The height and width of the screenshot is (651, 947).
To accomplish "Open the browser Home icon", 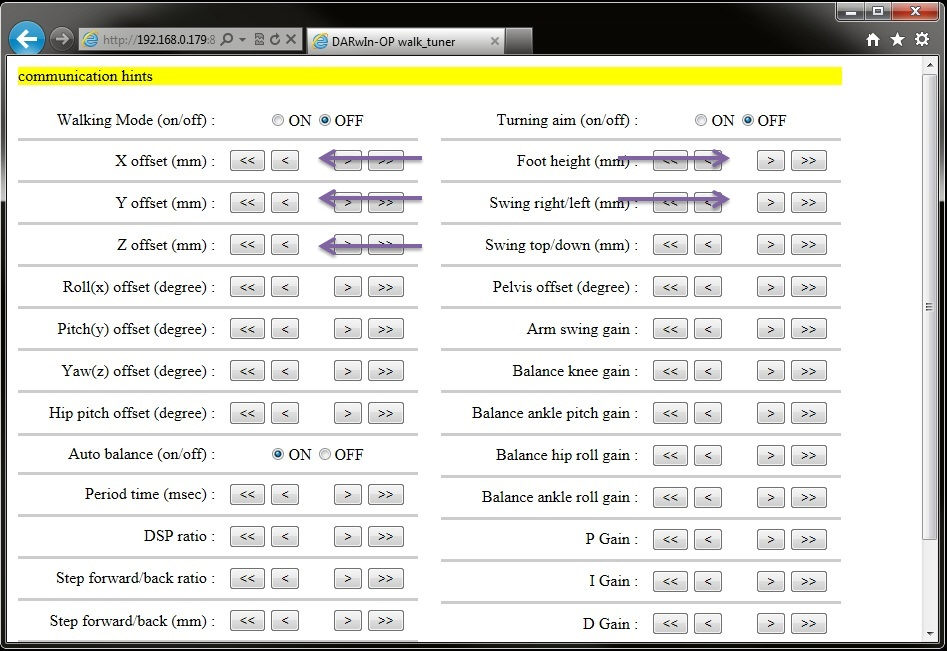I will [x=873, y=40].
